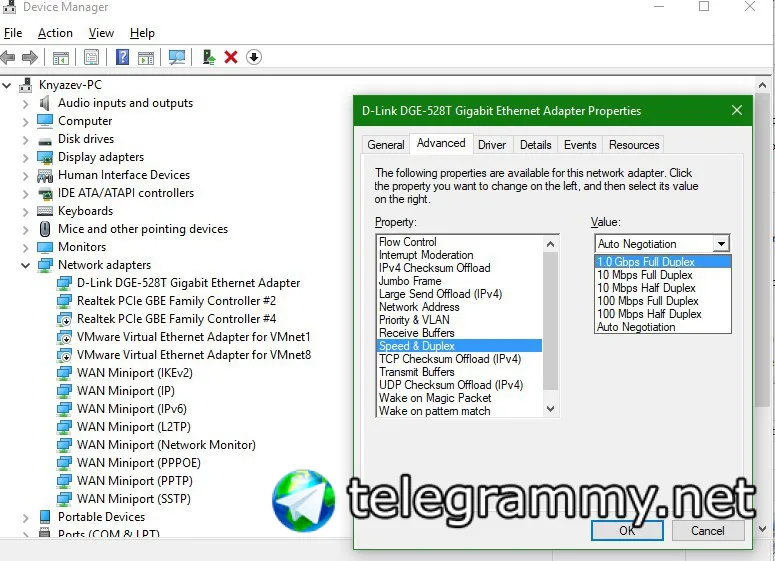Select the Knyazev-PC computer icon
The height and width of the screenshot is (561, 775).
(25, 85)
